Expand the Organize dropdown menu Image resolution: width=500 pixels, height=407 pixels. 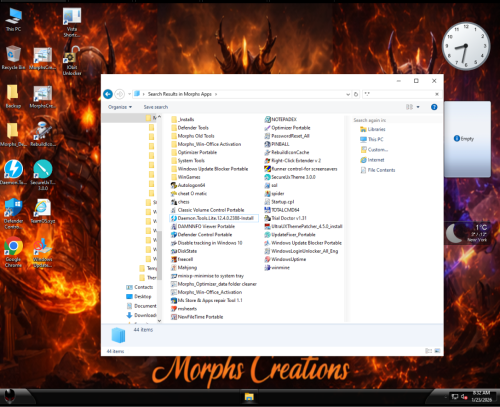(120, 107)
